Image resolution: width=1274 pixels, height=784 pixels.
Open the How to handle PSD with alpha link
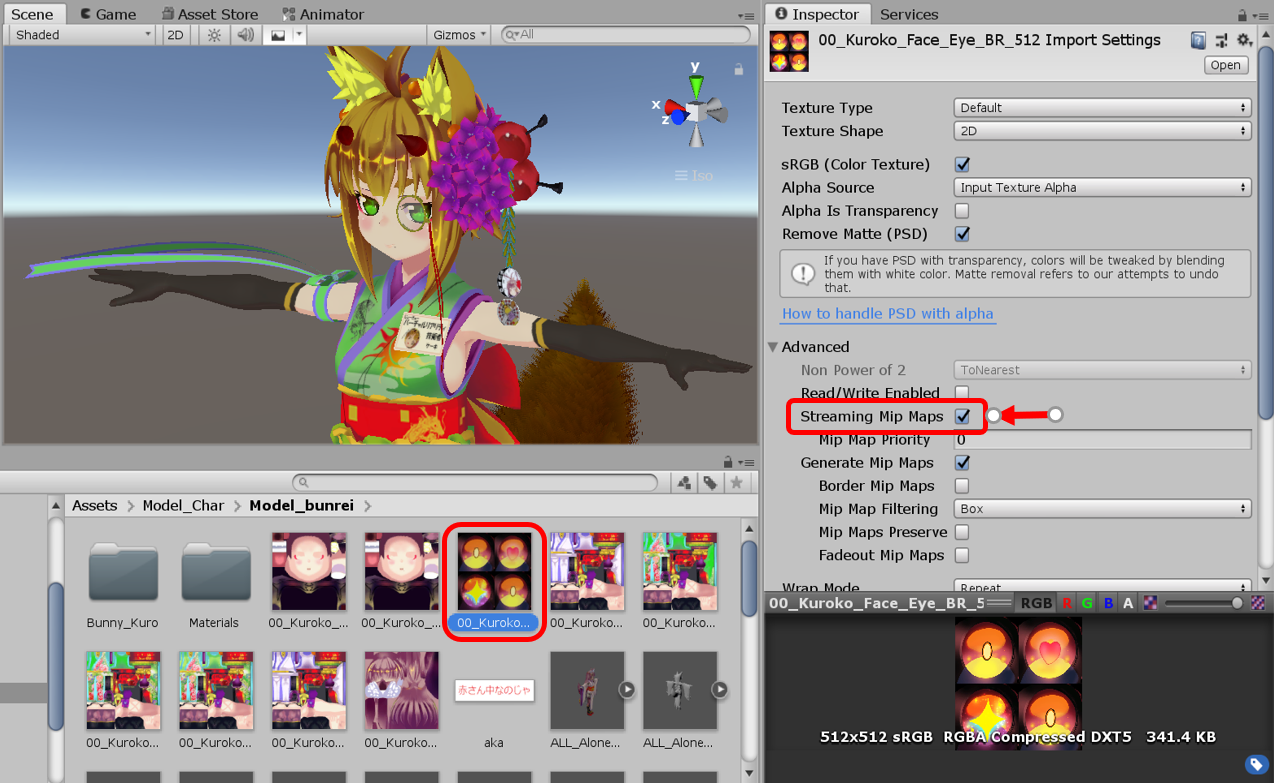point(887,314)
